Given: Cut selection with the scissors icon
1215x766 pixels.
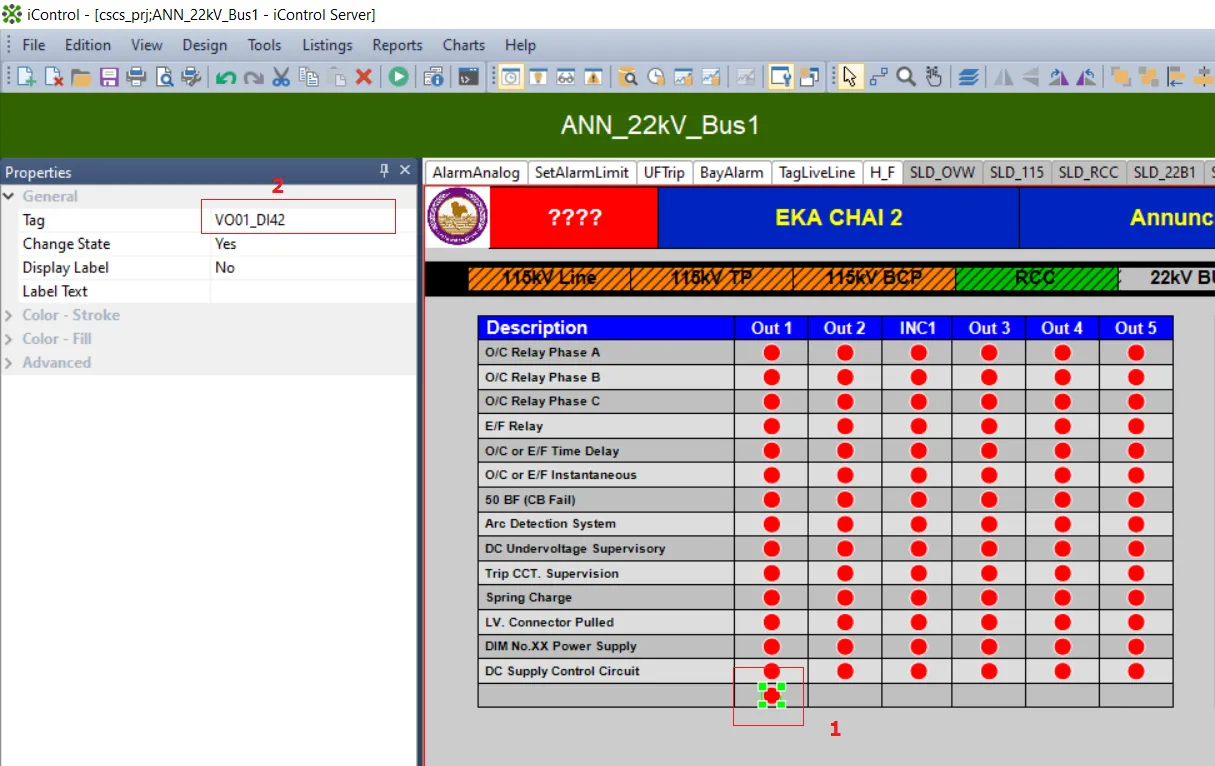Looking at the screenshot, I should (281, 77).
